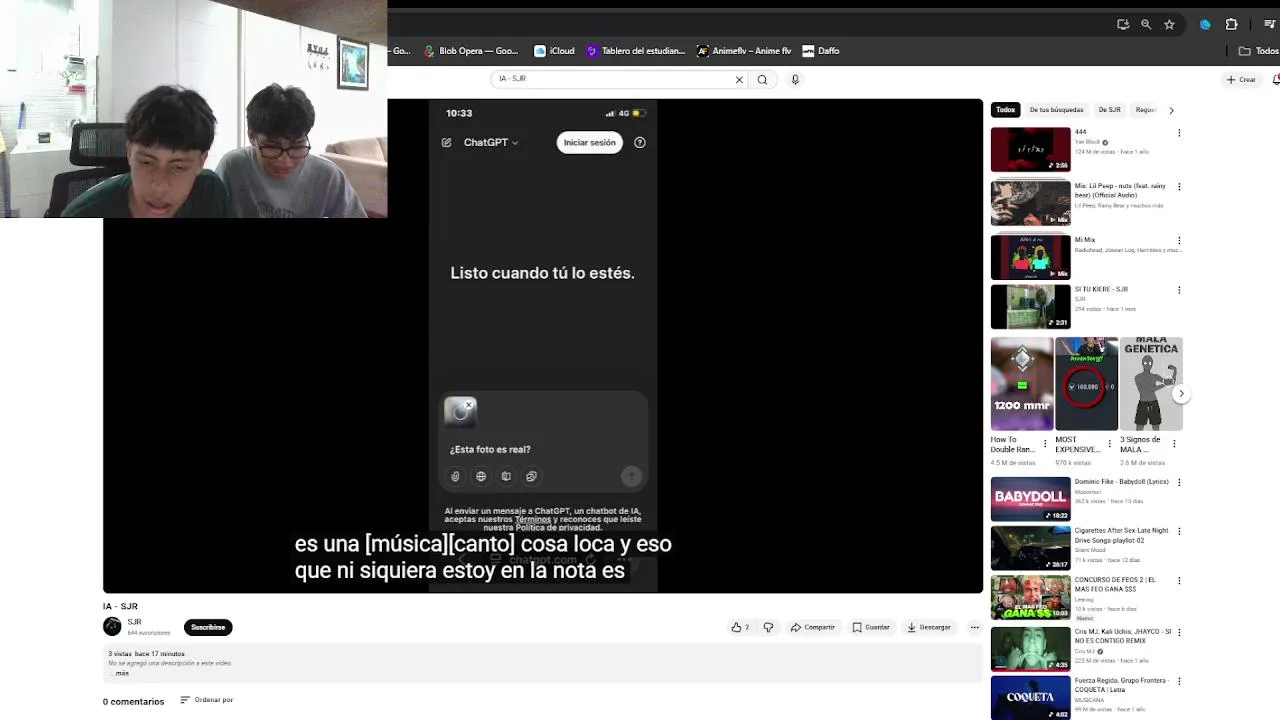Play the COQUETA video thumbnail

coord(1030,698)
